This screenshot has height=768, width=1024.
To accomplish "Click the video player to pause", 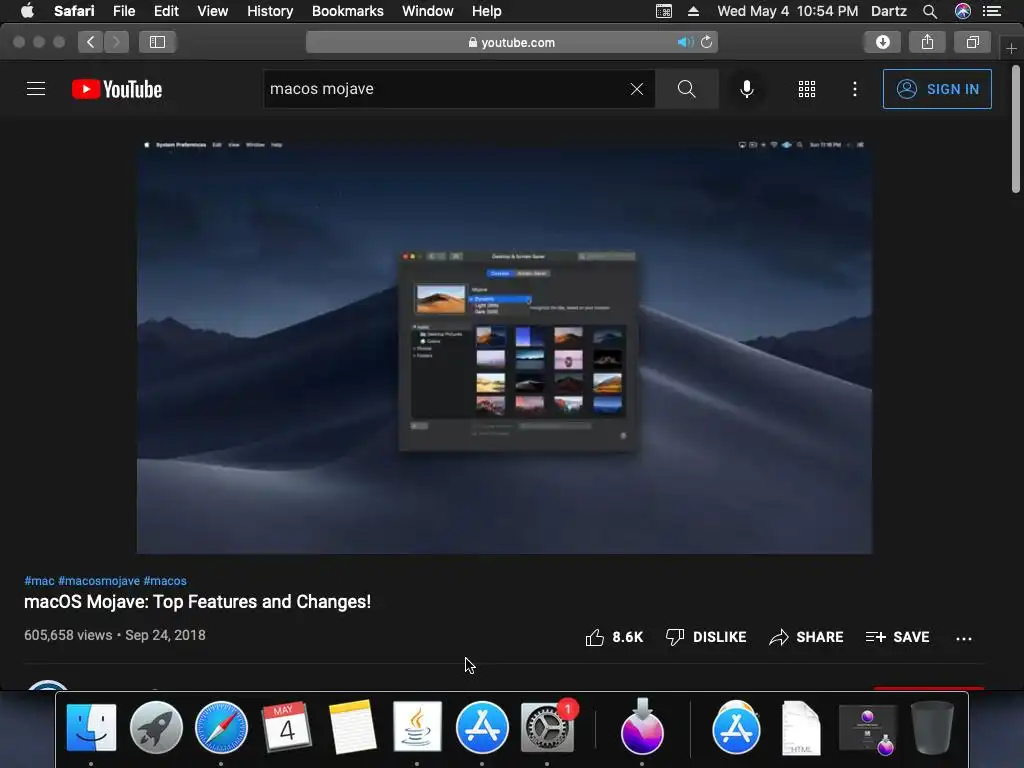I will 504,346.
